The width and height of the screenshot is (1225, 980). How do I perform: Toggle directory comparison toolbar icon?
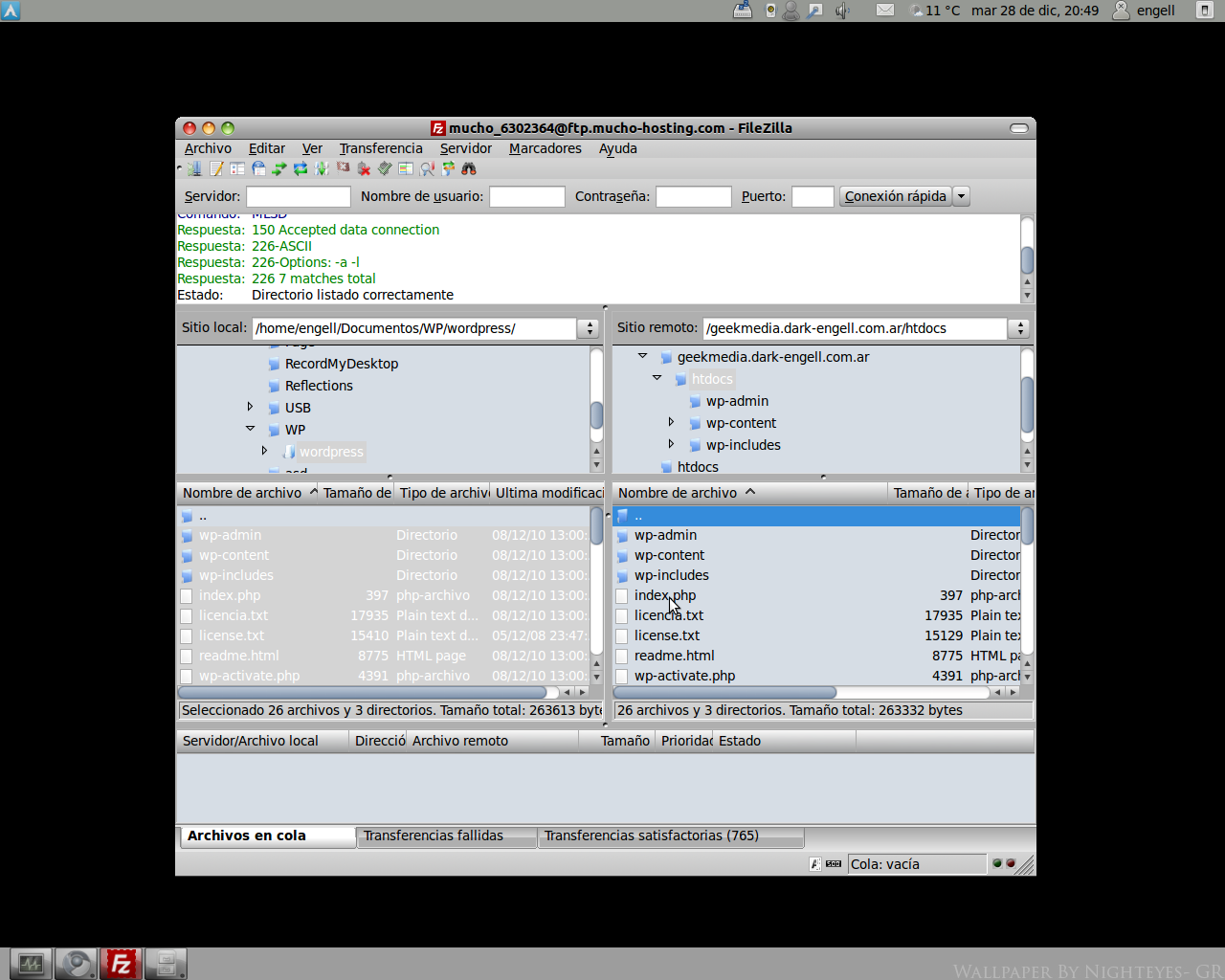tap(427, 168)
